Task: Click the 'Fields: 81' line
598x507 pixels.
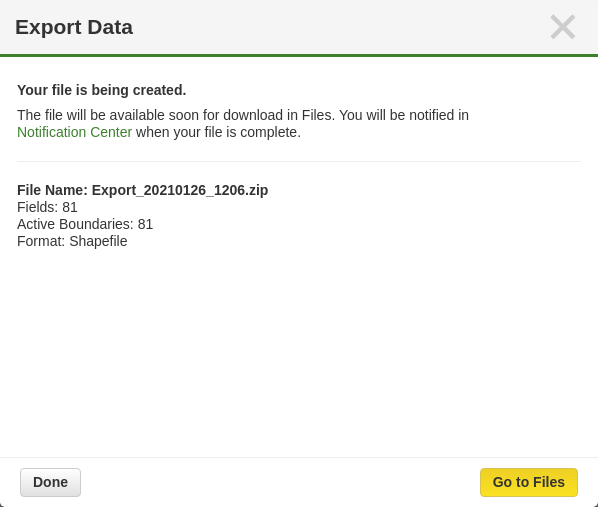Action: (x=47, y=207)
